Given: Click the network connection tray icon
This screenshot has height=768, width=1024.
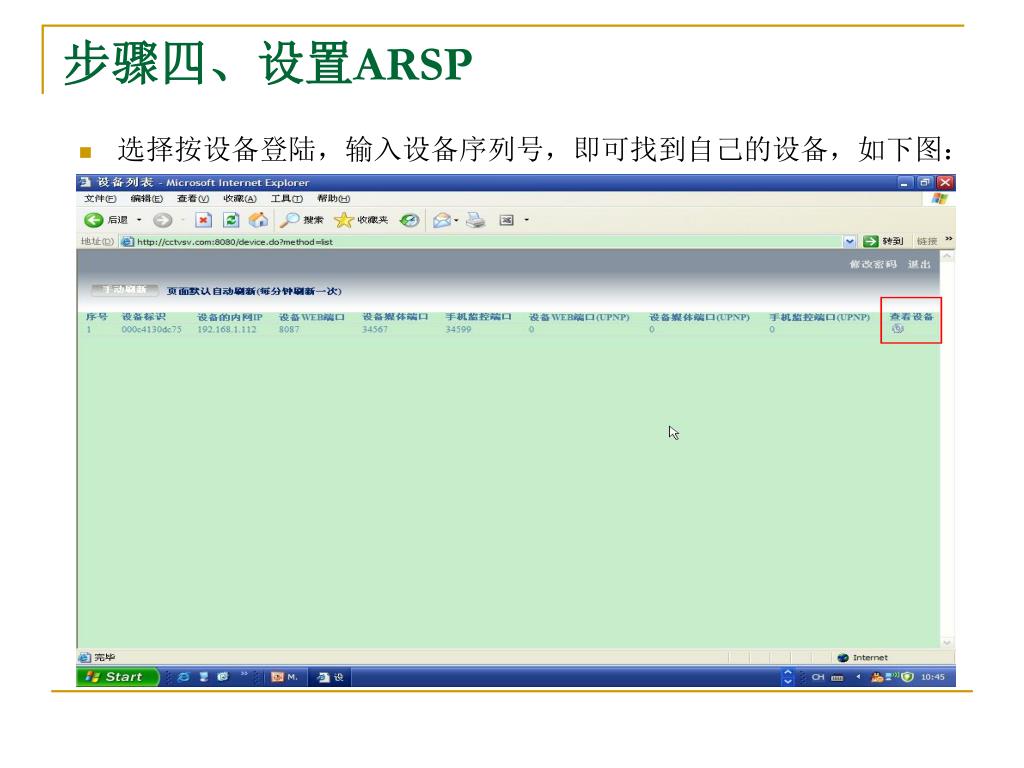Looking at the screenshot, I should [891, 677].
